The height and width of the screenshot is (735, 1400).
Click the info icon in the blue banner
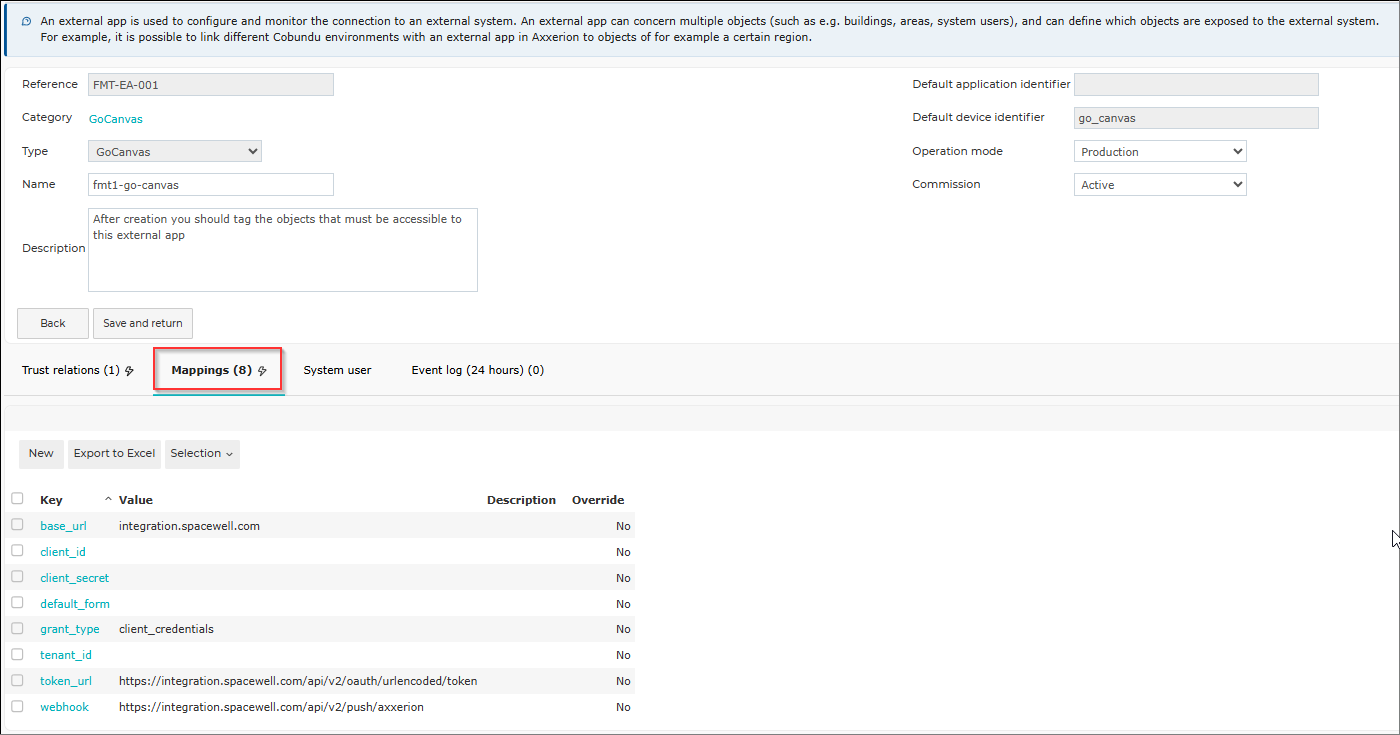(26, 21)
